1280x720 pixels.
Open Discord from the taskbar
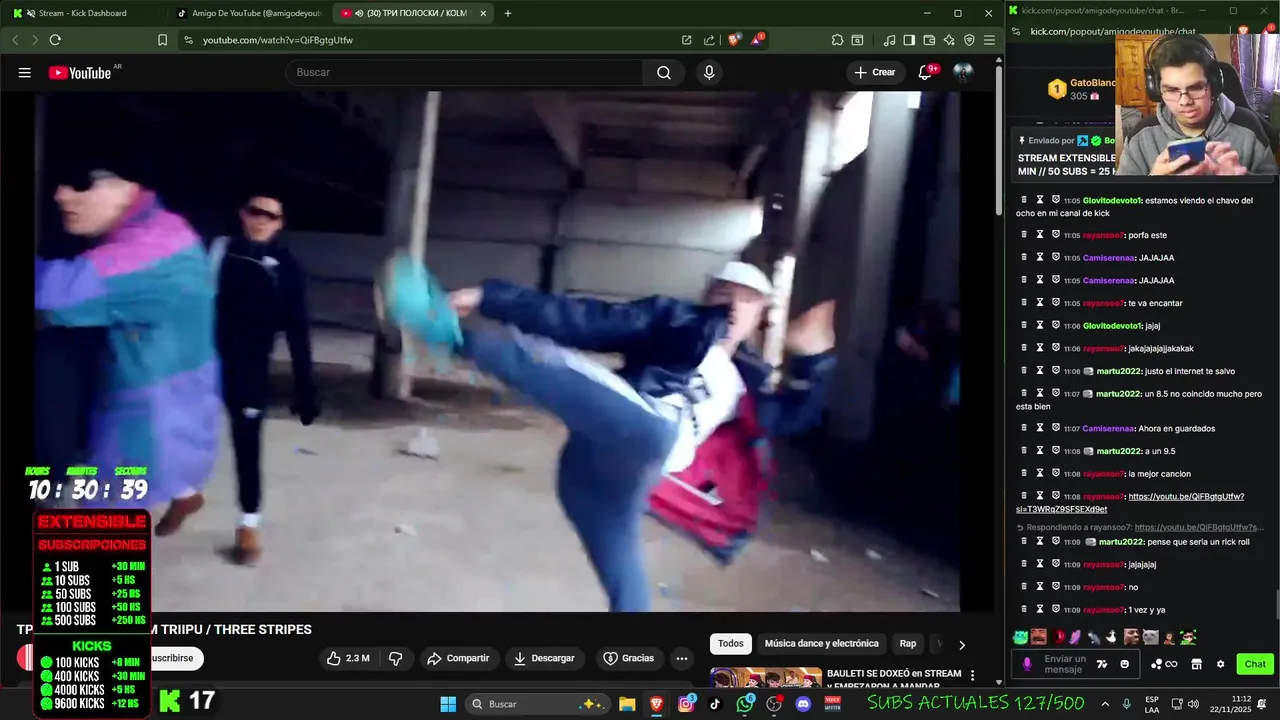point(803,704)
